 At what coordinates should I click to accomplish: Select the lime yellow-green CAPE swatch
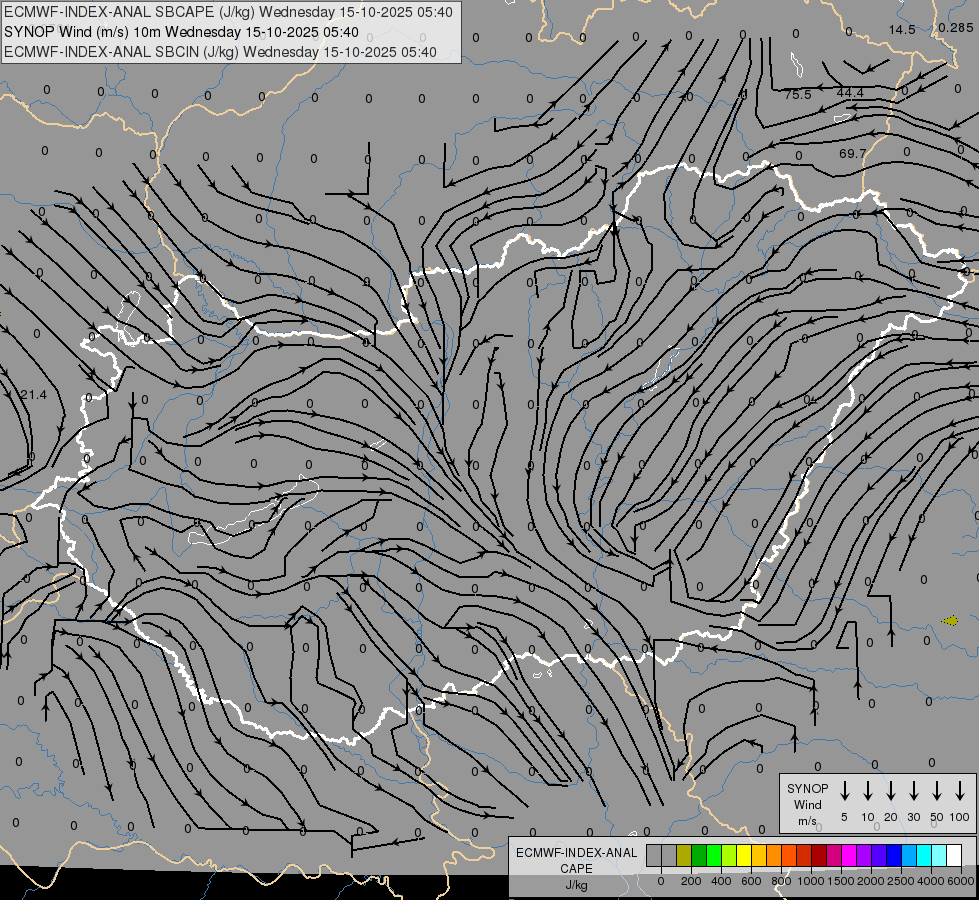729,855
